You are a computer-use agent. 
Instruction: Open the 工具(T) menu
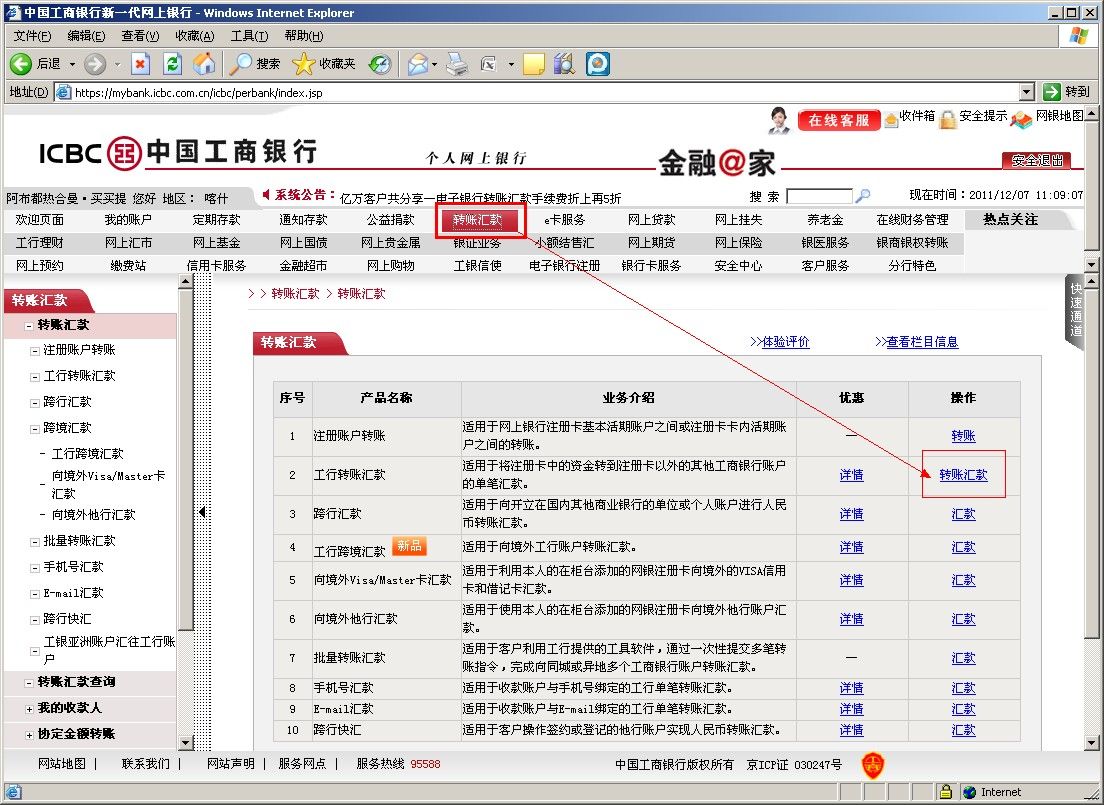point(249,36)
